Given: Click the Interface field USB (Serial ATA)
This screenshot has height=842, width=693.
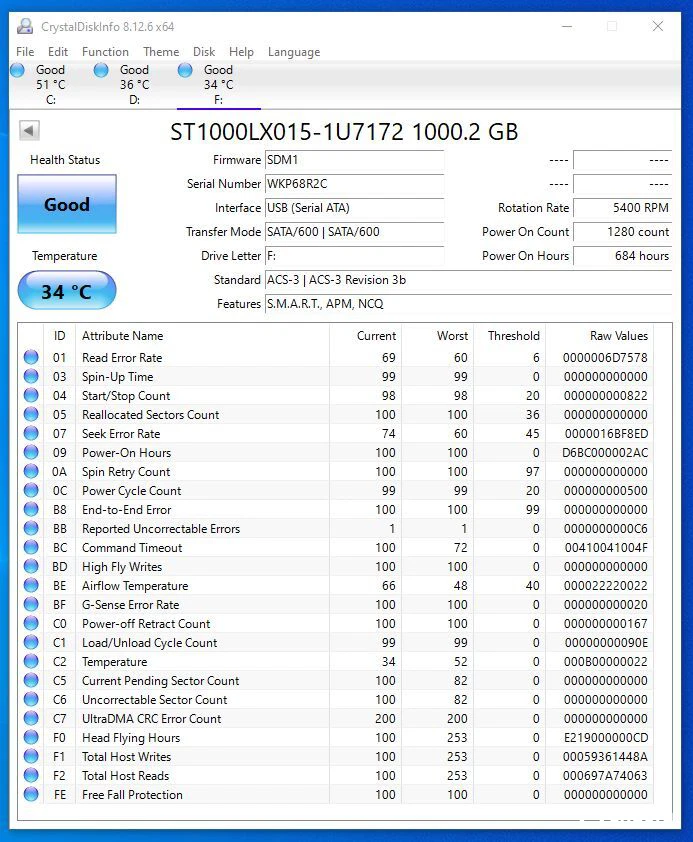Looking at the screenshot, I should click(354, 208).
